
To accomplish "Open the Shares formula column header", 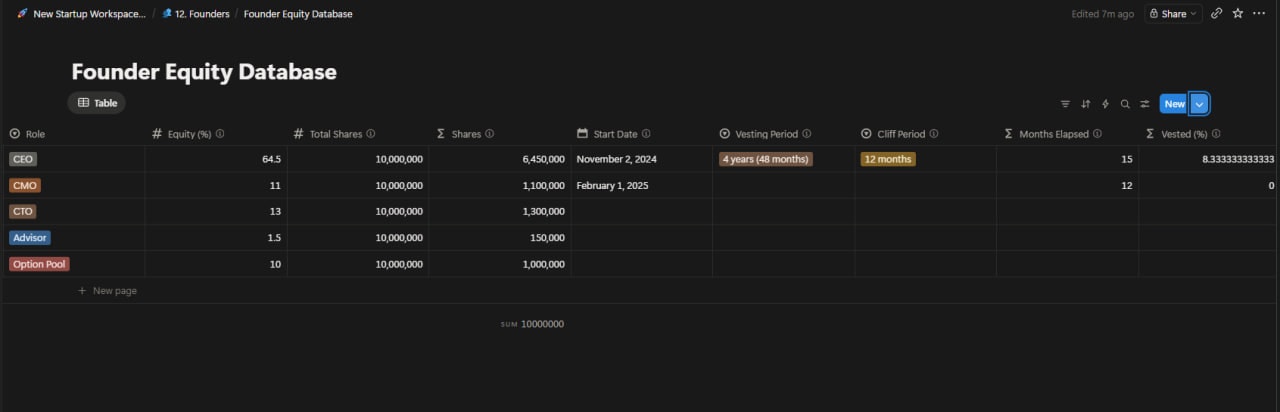I will [x=500, y=134].
